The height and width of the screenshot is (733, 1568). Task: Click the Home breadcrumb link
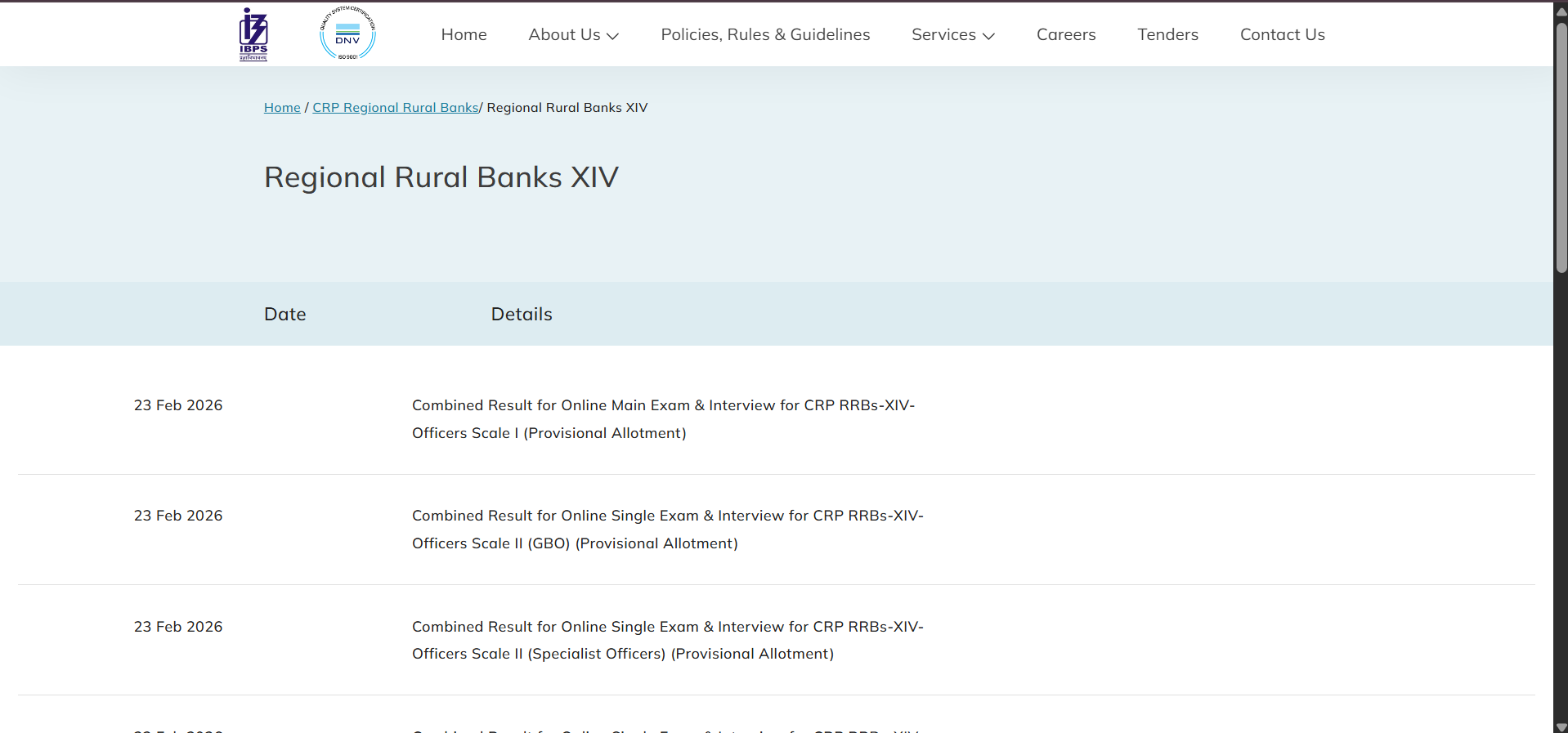[x=282, y=108]
